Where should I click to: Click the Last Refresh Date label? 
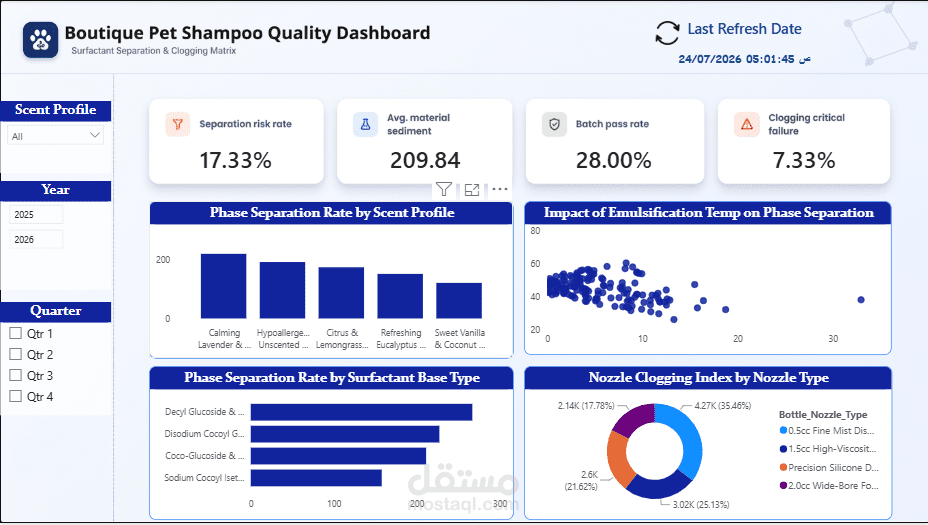pos(744,29)
